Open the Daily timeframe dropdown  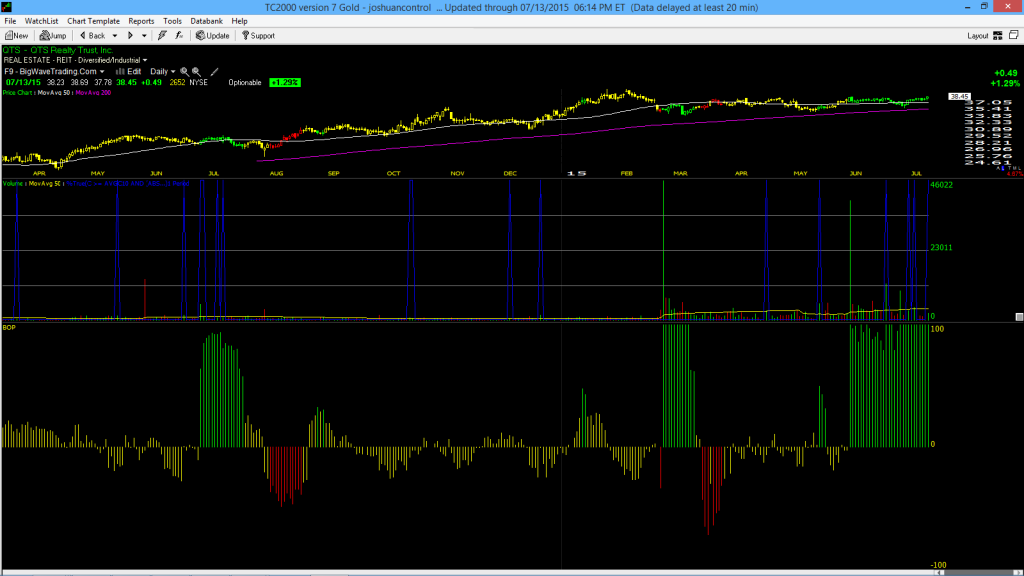pos(163,72)
